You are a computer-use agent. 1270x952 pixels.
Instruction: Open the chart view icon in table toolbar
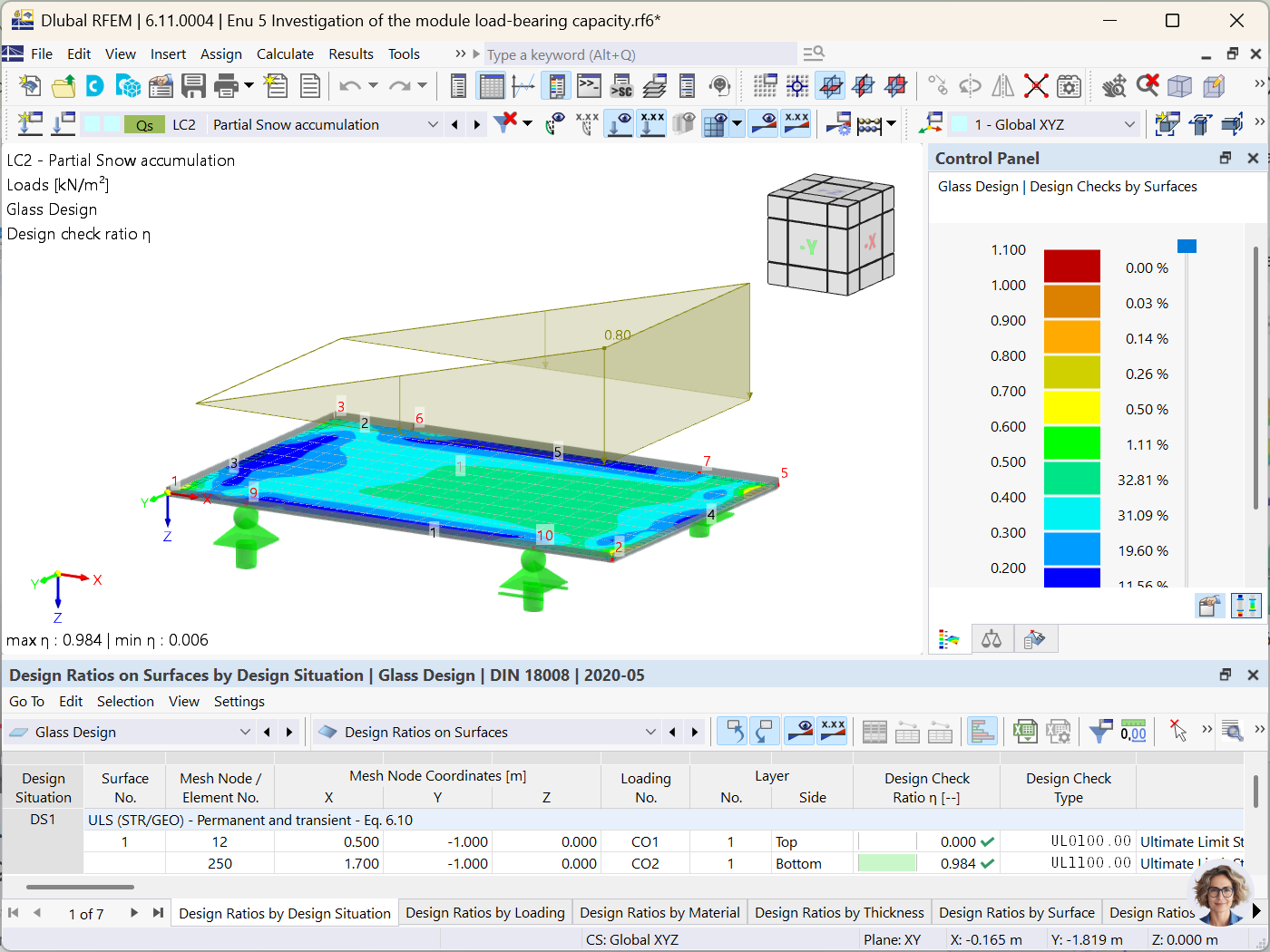click(x=982, y=731)
